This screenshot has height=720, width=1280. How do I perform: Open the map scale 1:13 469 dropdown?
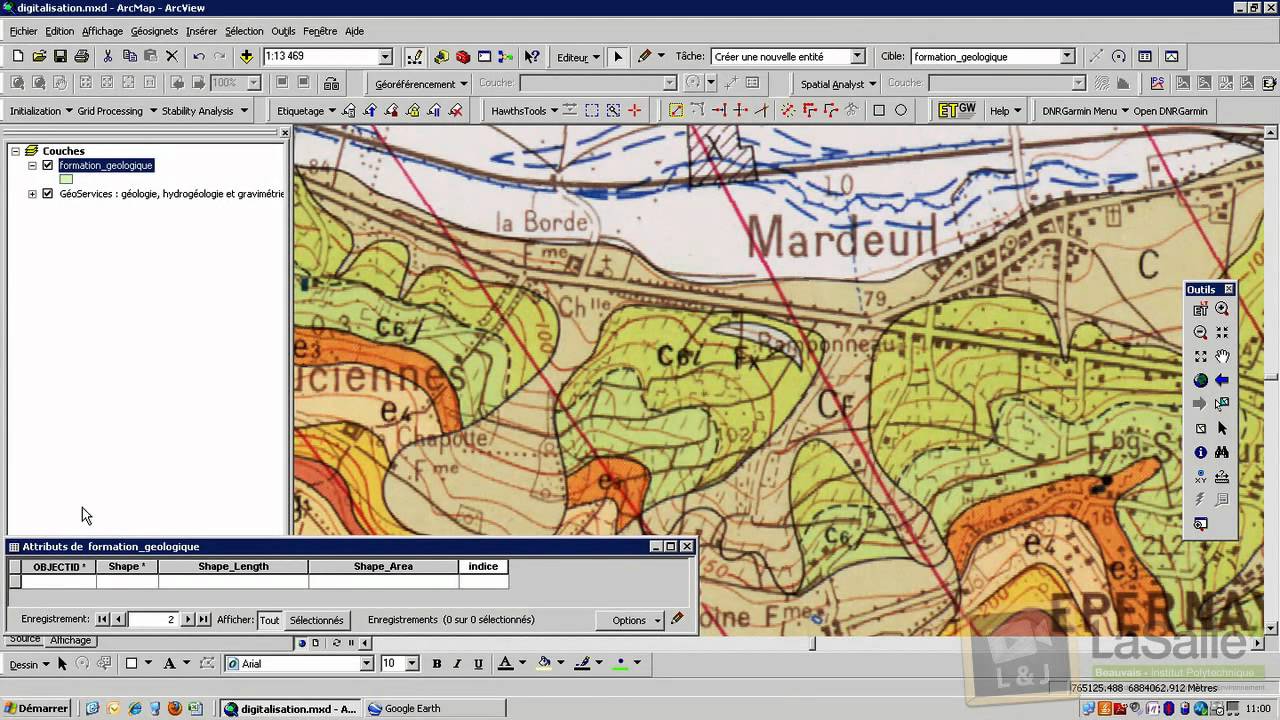(x=385, y=57)
